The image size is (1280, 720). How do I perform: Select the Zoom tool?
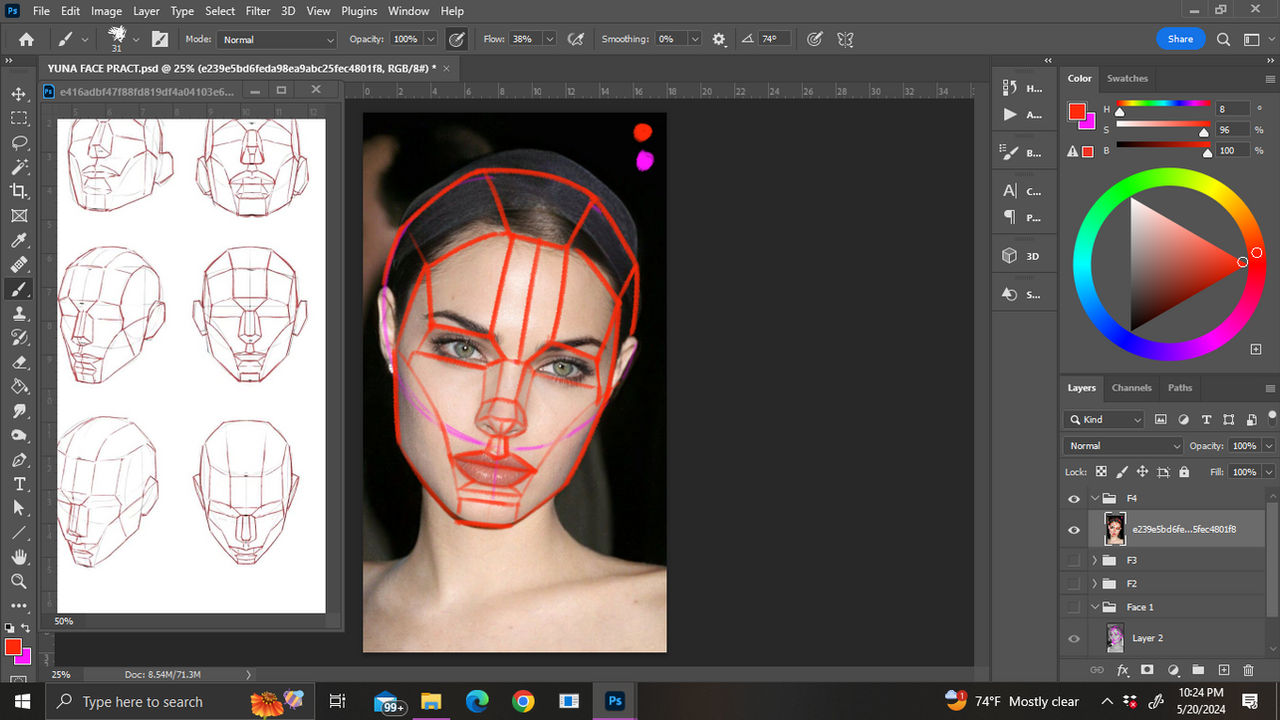[20, 581]
